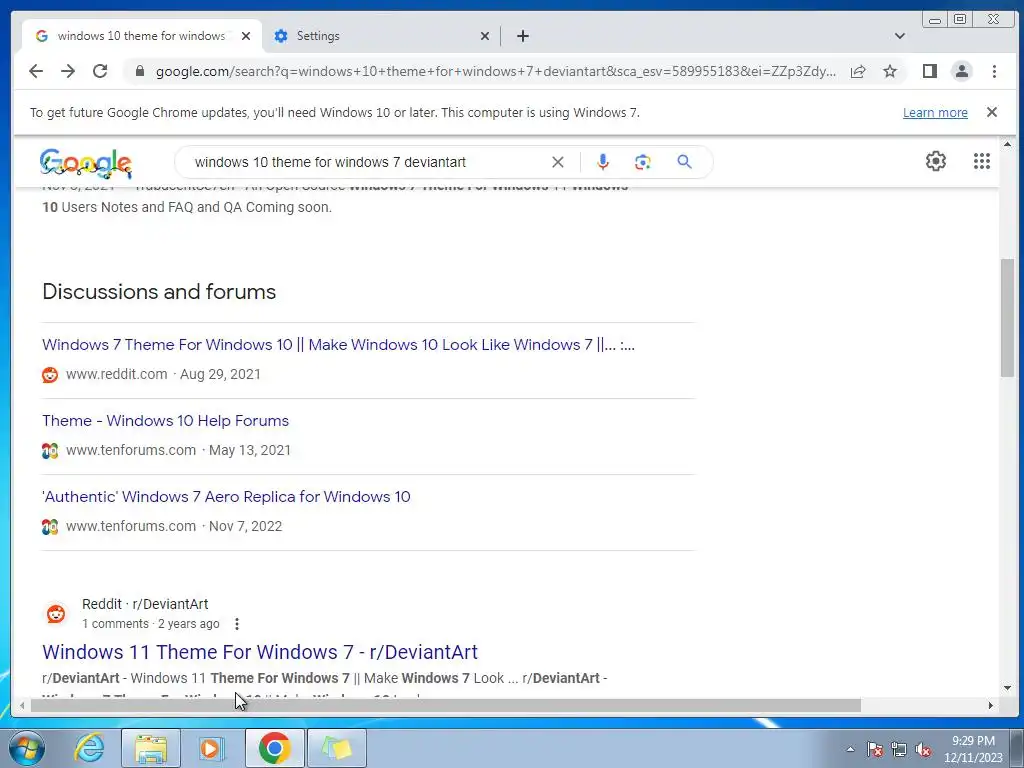Click the Discussions and forums heading
The image size is (1024, 768).
pos(159,291)
